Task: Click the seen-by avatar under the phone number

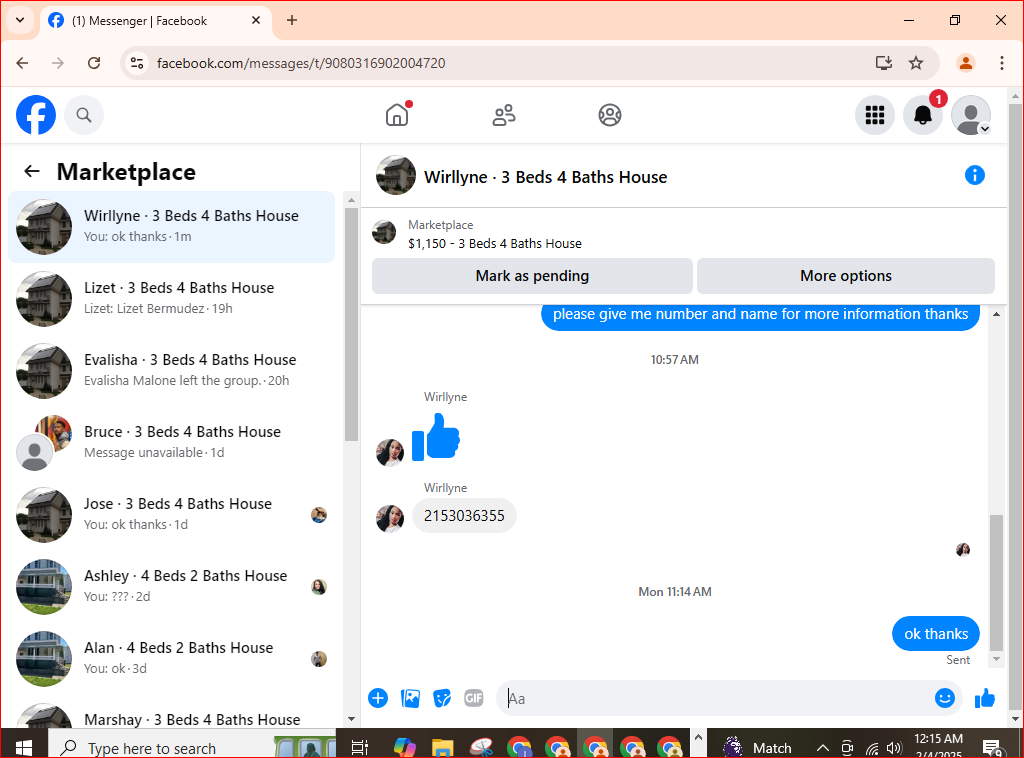Action: (963, 550)
